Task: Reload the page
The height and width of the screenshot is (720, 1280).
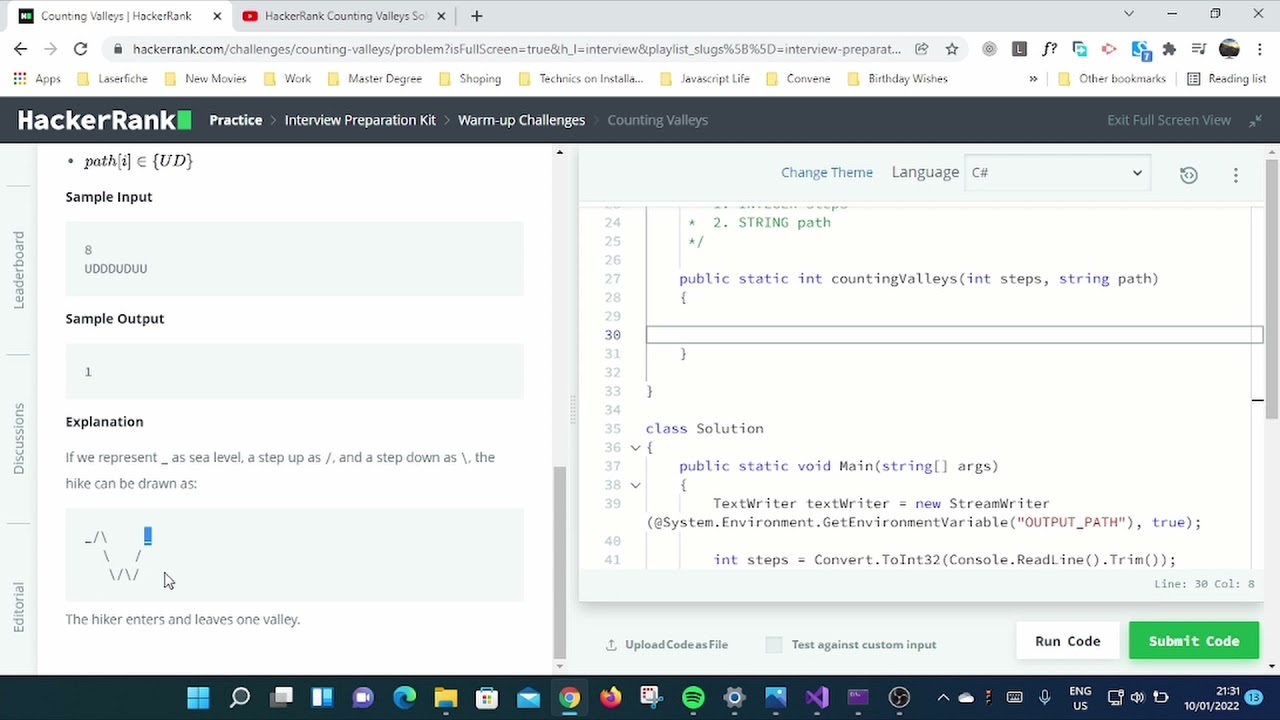Action: point(80,49)
